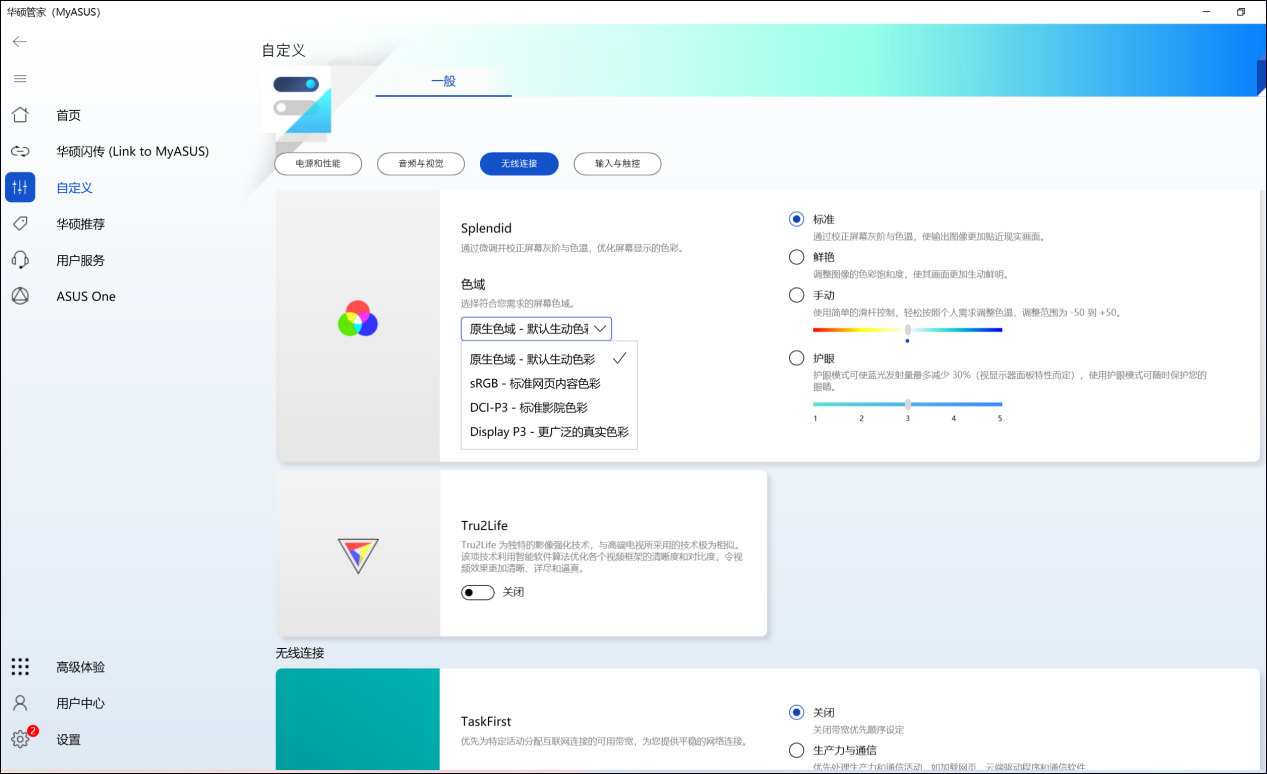The image size is (1267, 774).
Task: Select the 鲜艳 radio option
Action: (797, 257)
